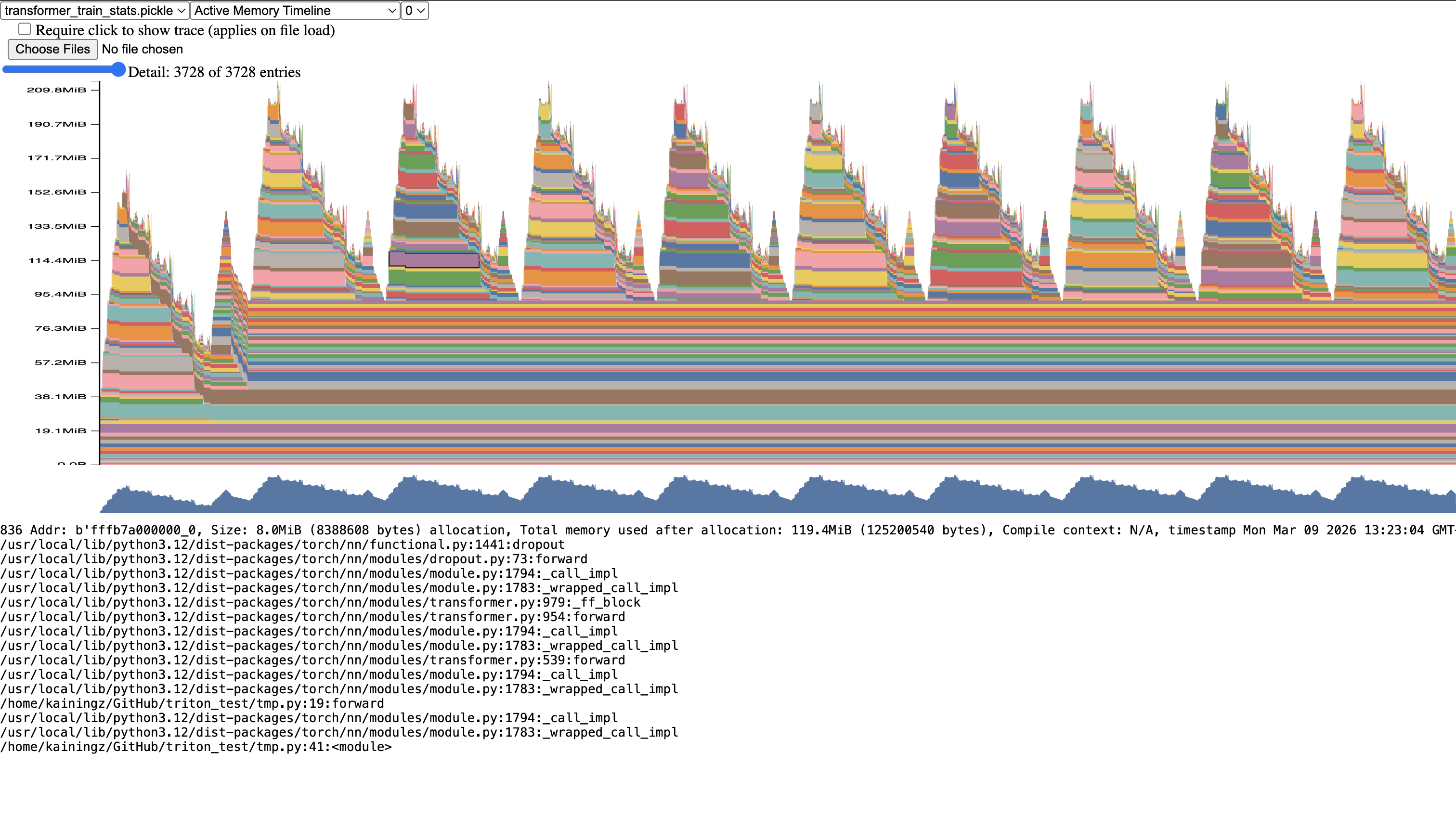The height and width of the screenshot is (830, 1456).
Task: Click the 209.8MiB y-axis label
Action: 56,90
